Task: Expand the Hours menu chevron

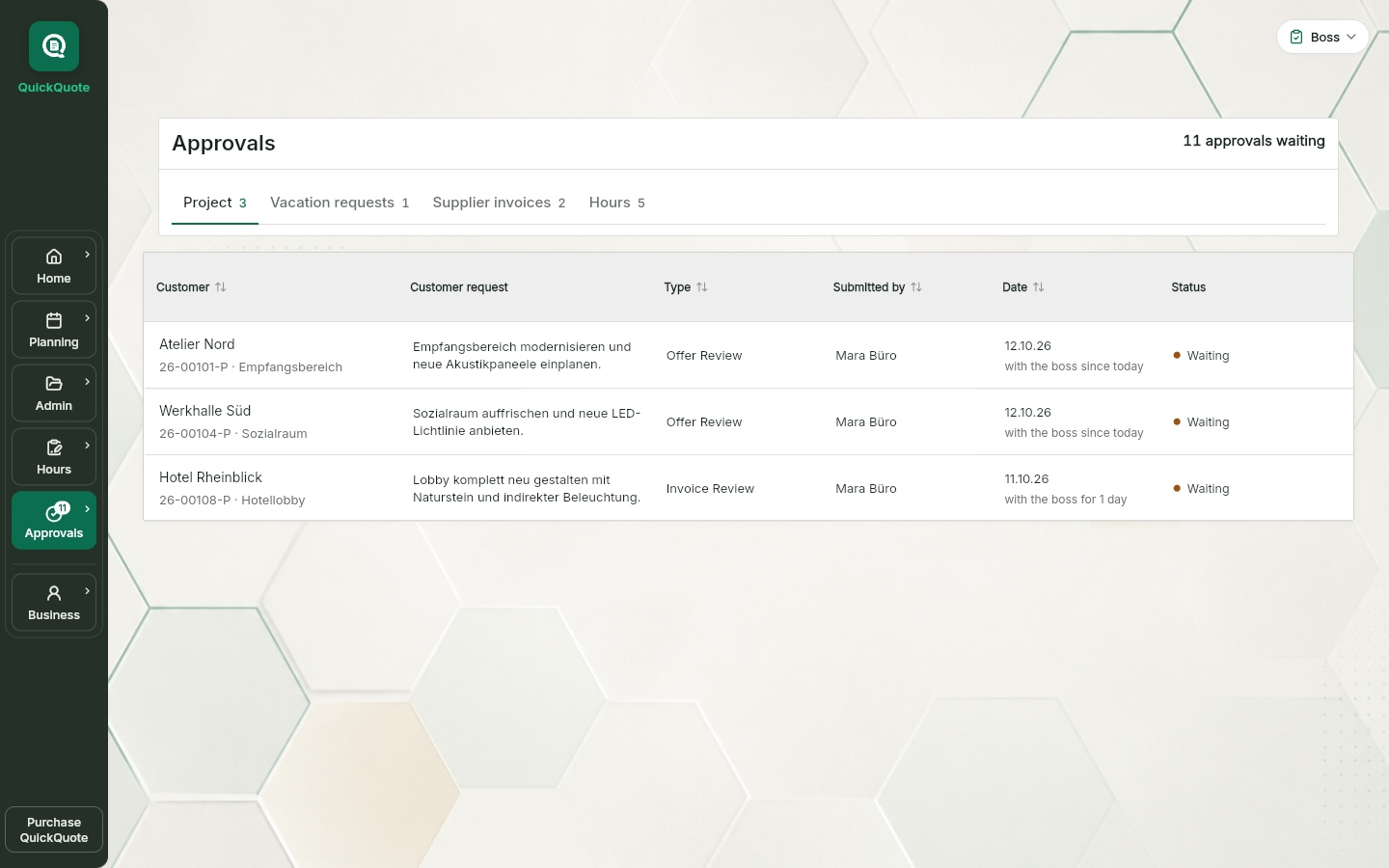Action: pos(88,446)
